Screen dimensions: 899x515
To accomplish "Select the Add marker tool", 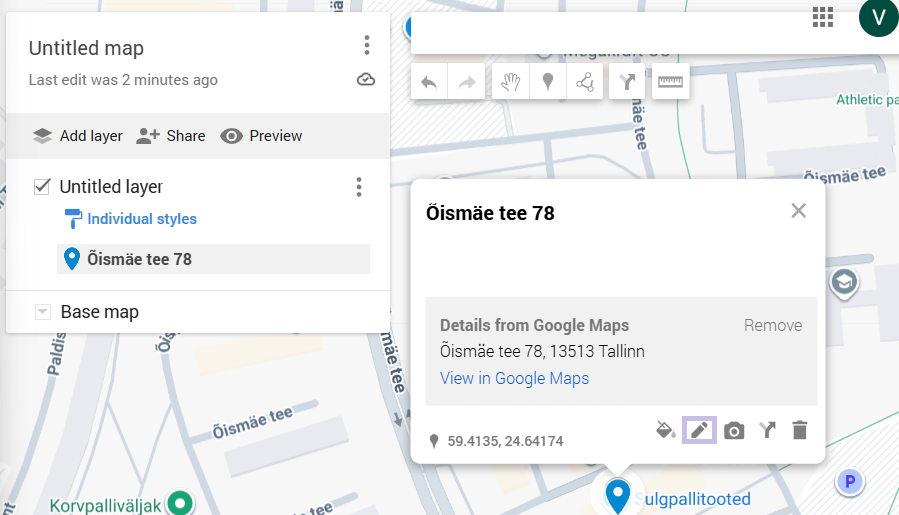I will [x=548, y=82].
